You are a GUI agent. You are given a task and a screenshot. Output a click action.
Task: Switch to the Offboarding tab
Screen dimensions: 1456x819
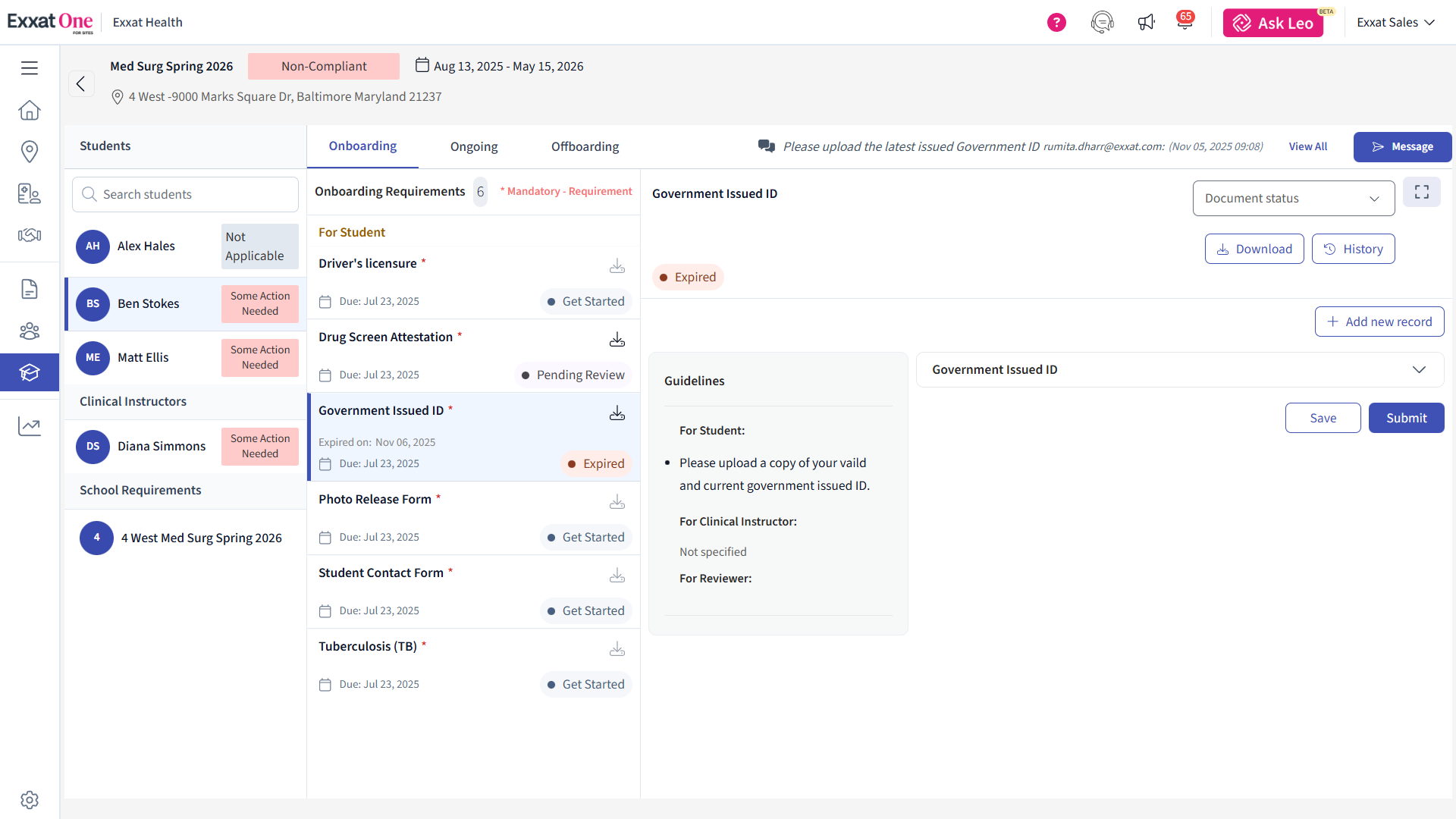(x=585, y=147)
